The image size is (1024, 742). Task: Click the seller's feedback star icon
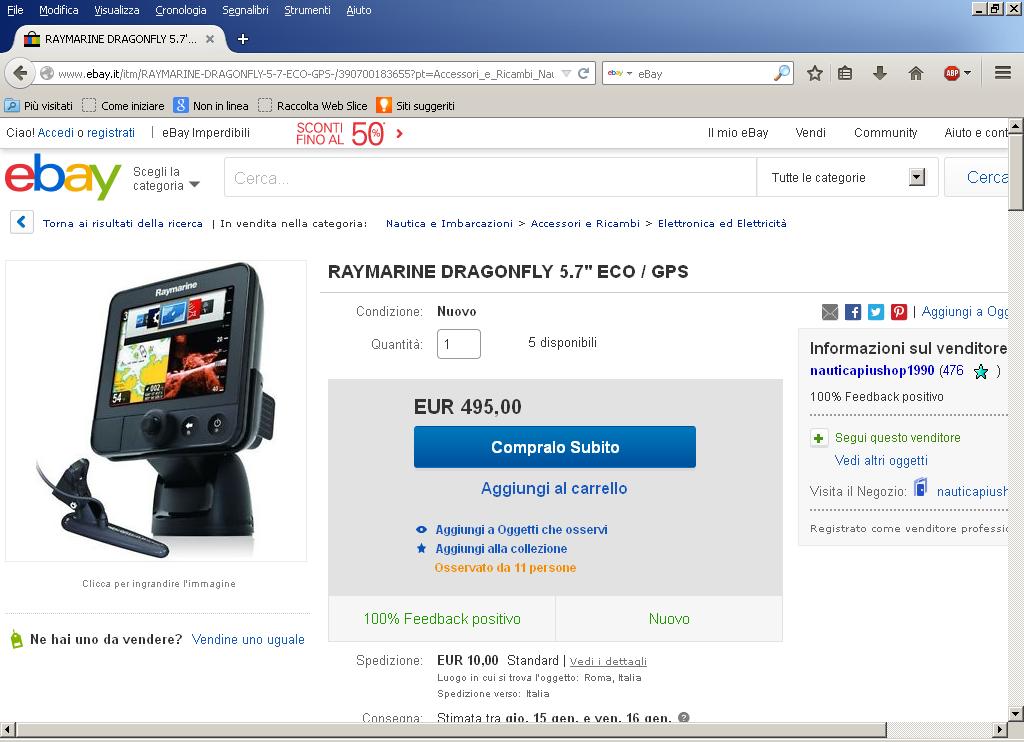pyautogui.click(x=980, y=372)
